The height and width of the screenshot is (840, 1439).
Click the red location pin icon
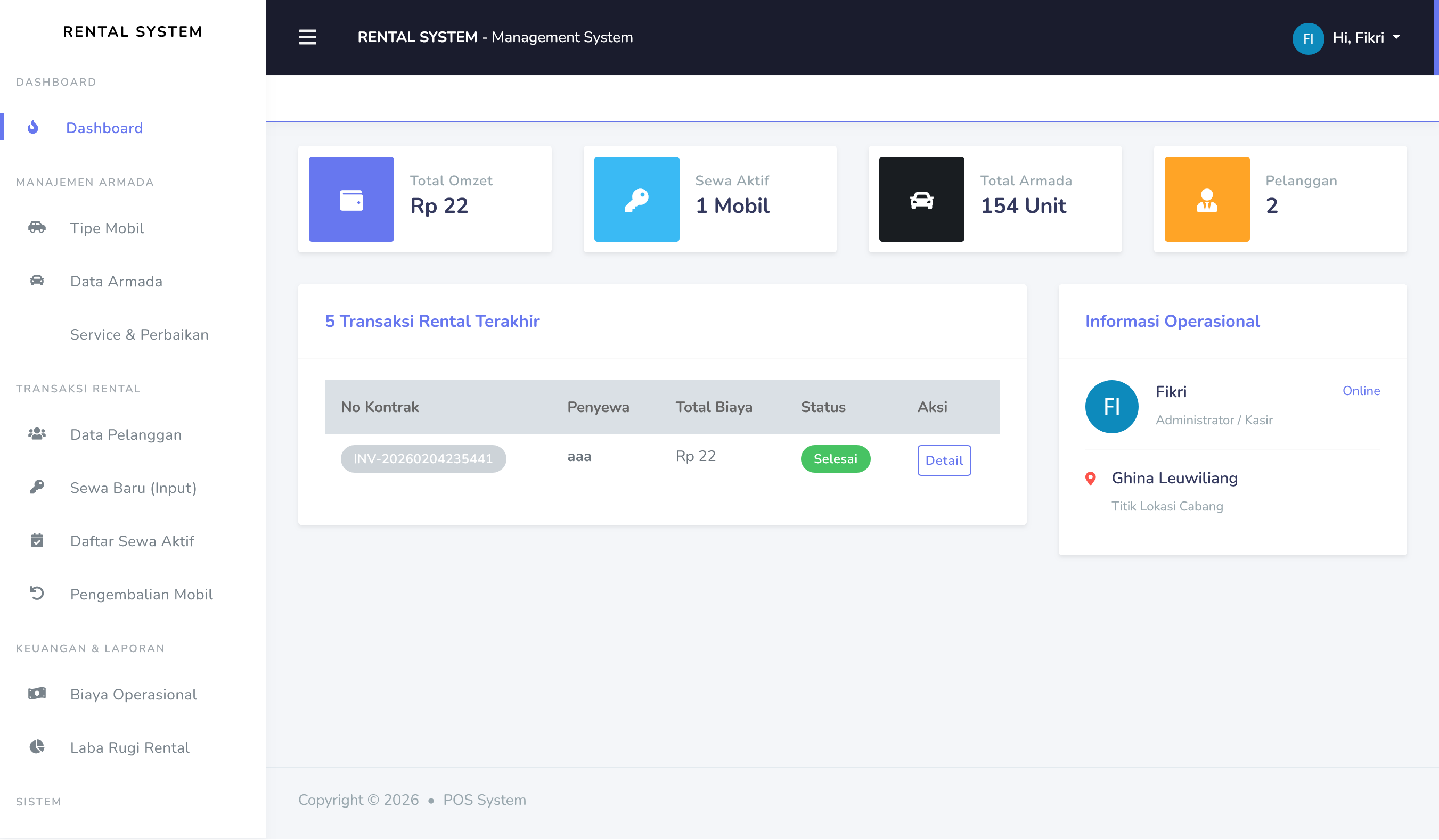[1090, 478]
